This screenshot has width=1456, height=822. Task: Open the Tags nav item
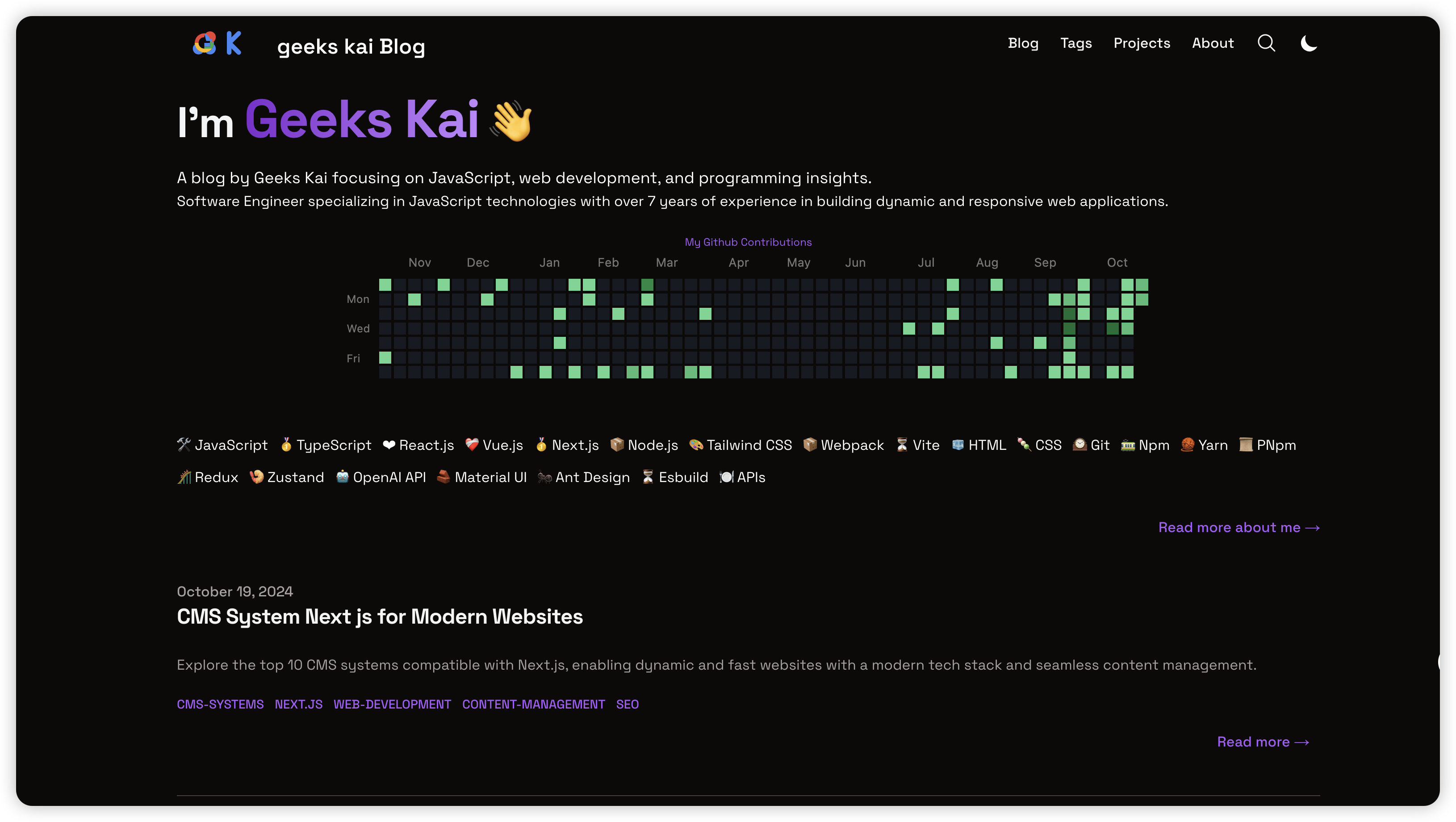point(1075,43)
